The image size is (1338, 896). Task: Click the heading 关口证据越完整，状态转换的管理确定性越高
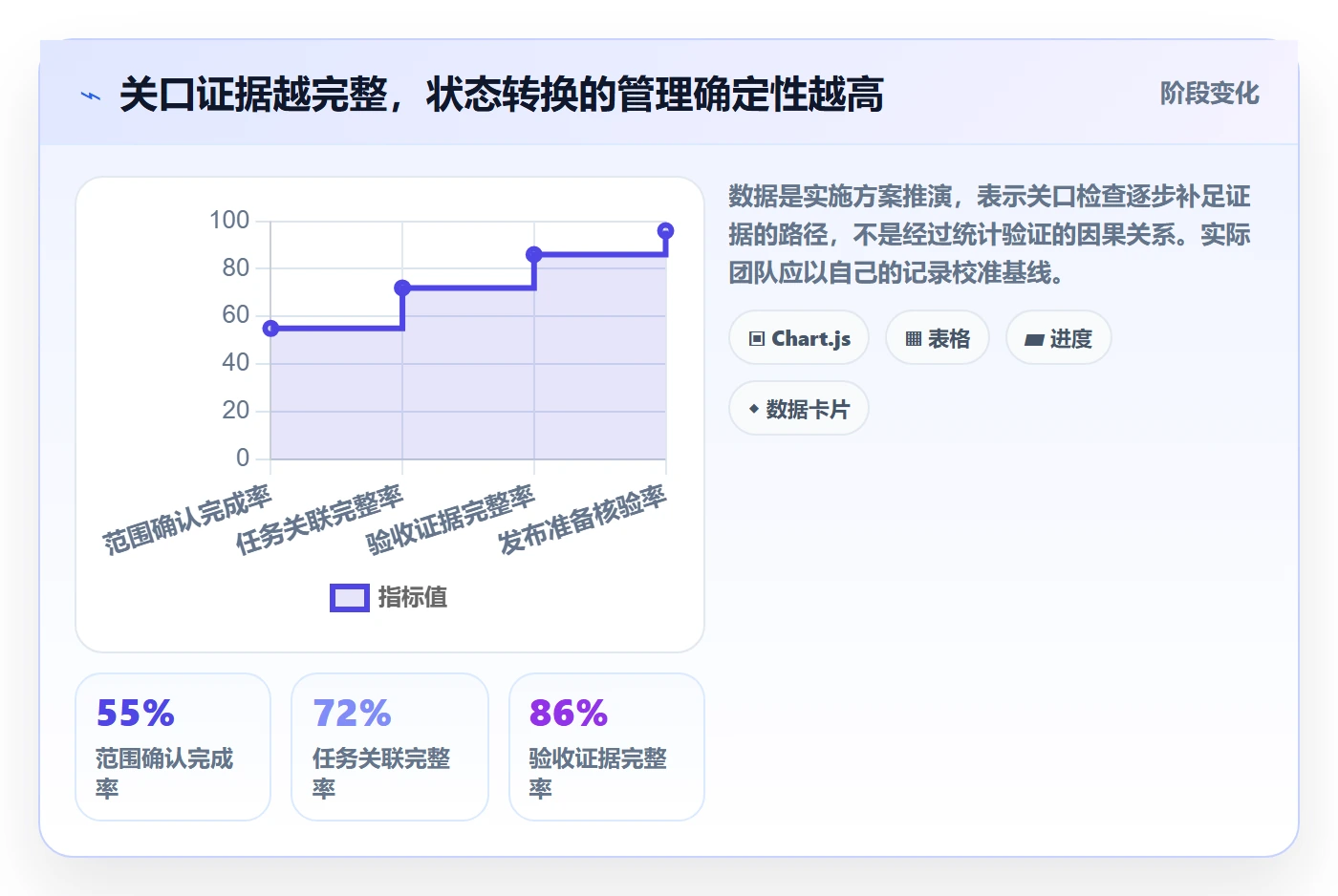pyautogui.click(x=502, y=96)
